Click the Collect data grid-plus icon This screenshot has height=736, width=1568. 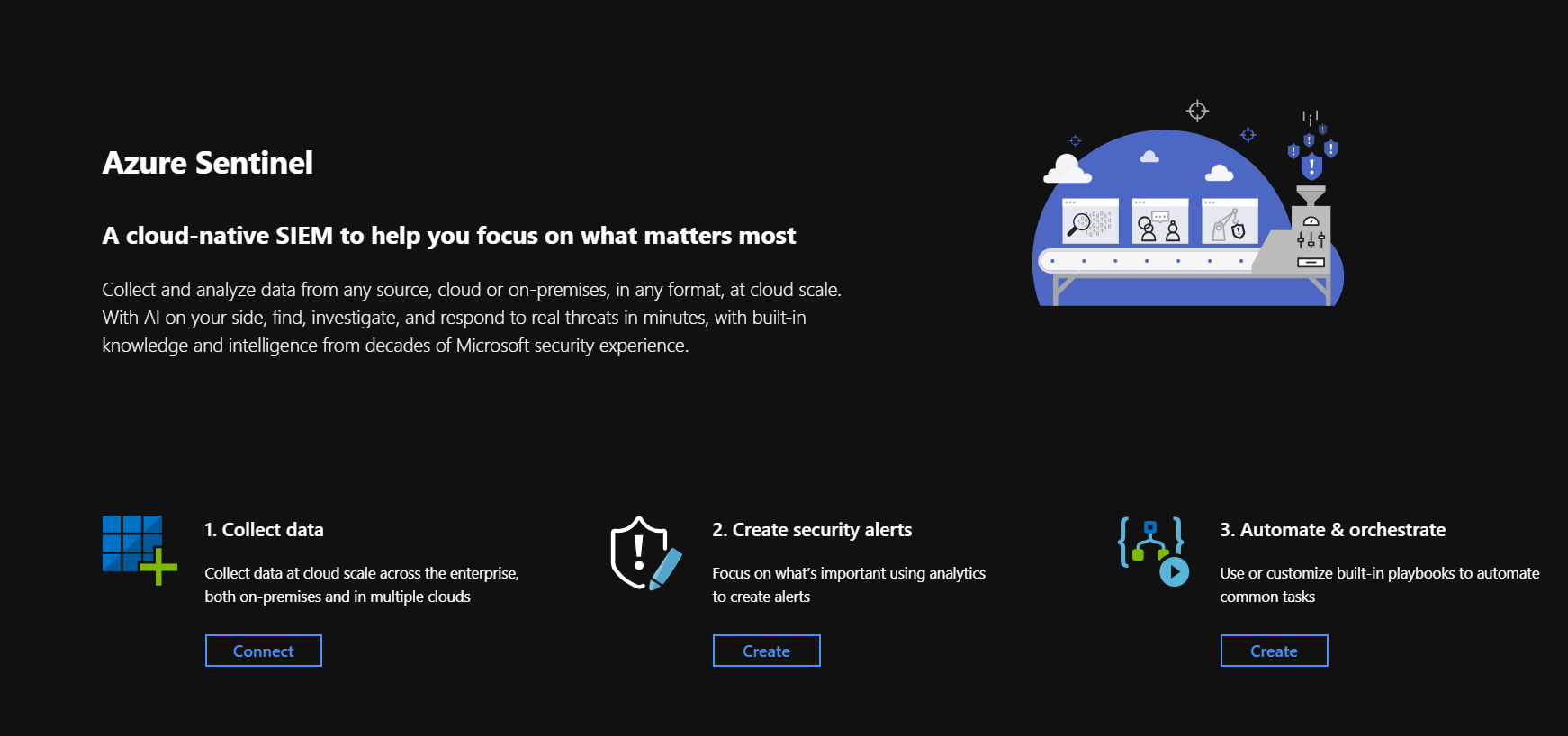pyautogui.click(x=140, y=550)
